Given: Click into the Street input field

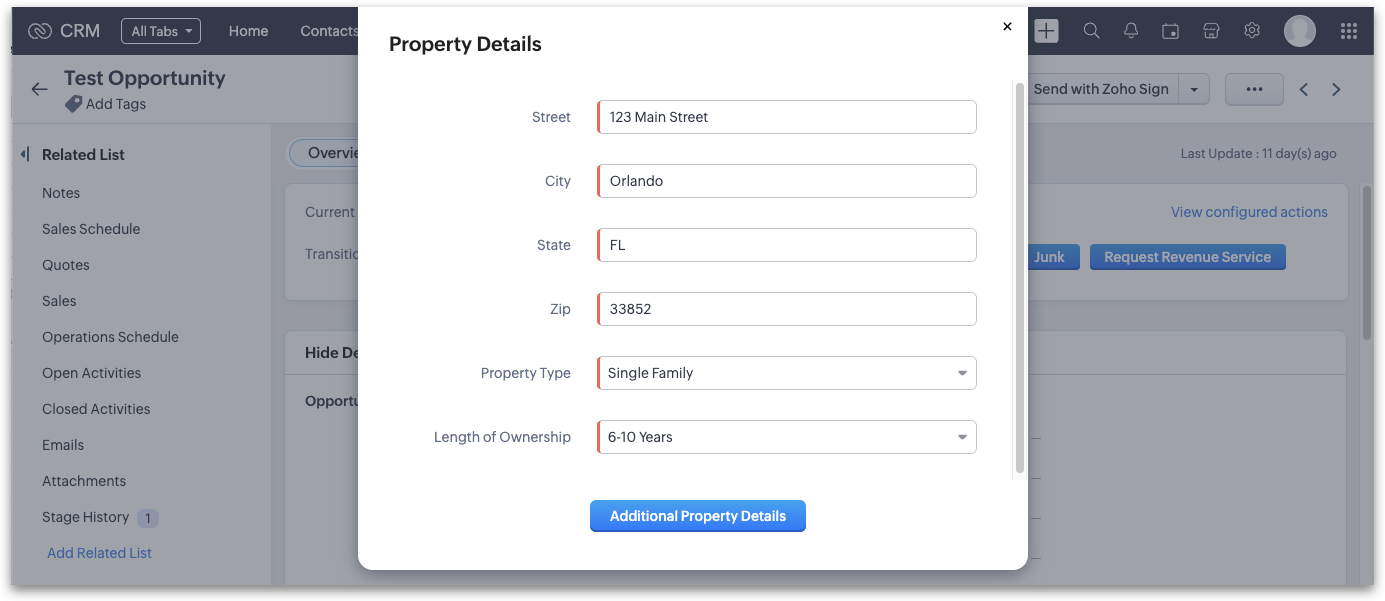Looking at the screenshot, I should click(787, 117).
